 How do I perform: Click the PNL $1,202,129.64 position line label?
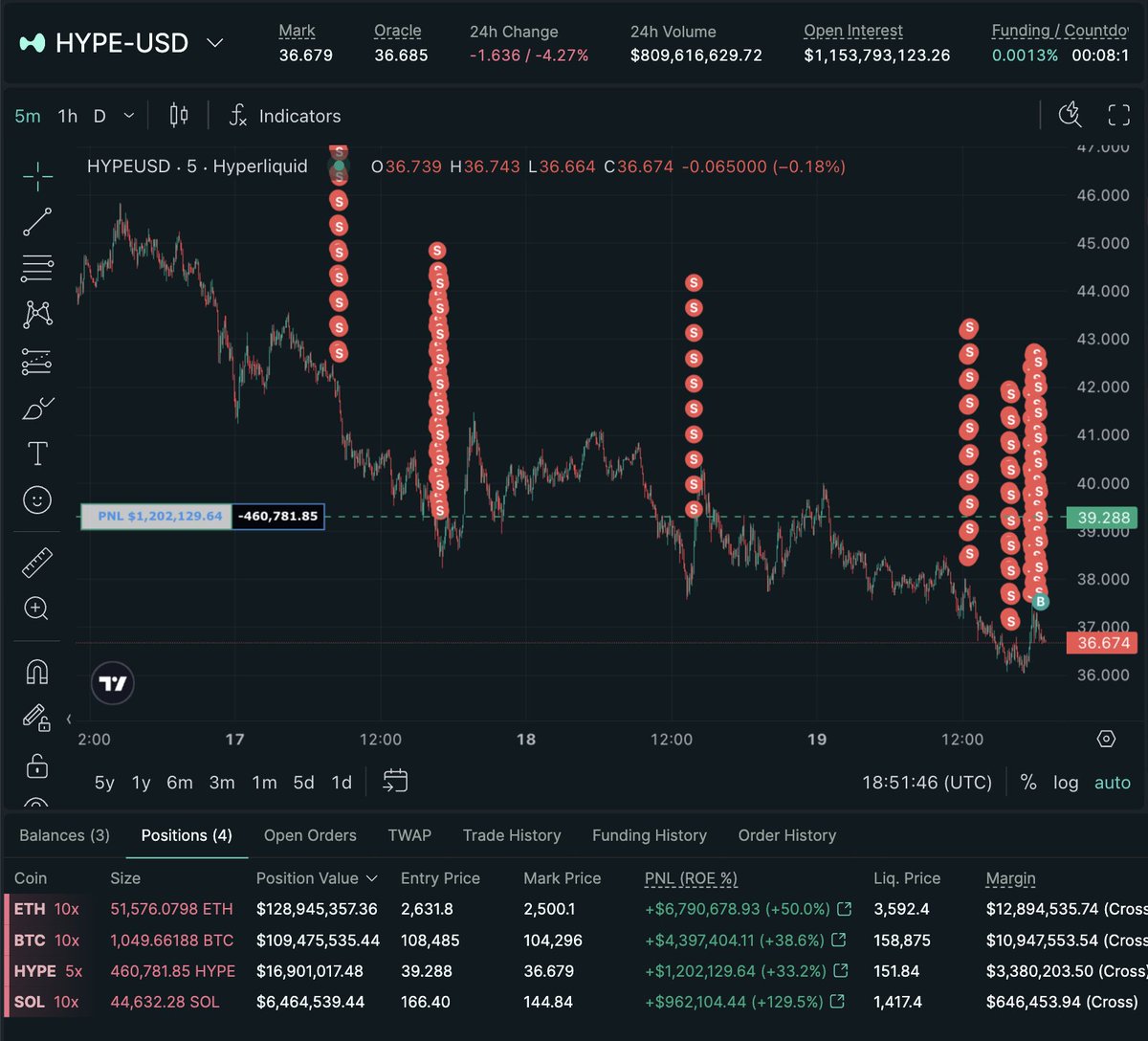(x=157, y=517)
